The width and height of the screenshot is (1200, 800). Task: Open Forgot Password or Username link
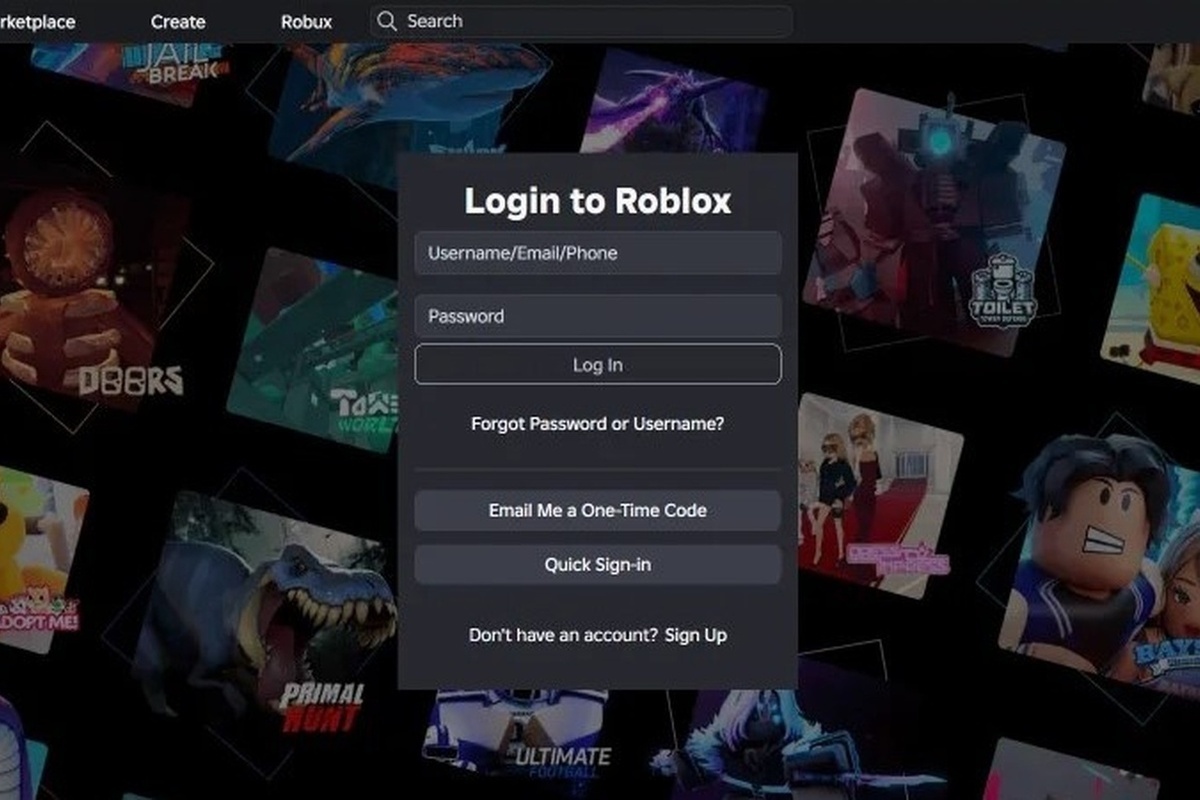pos(598,424)
